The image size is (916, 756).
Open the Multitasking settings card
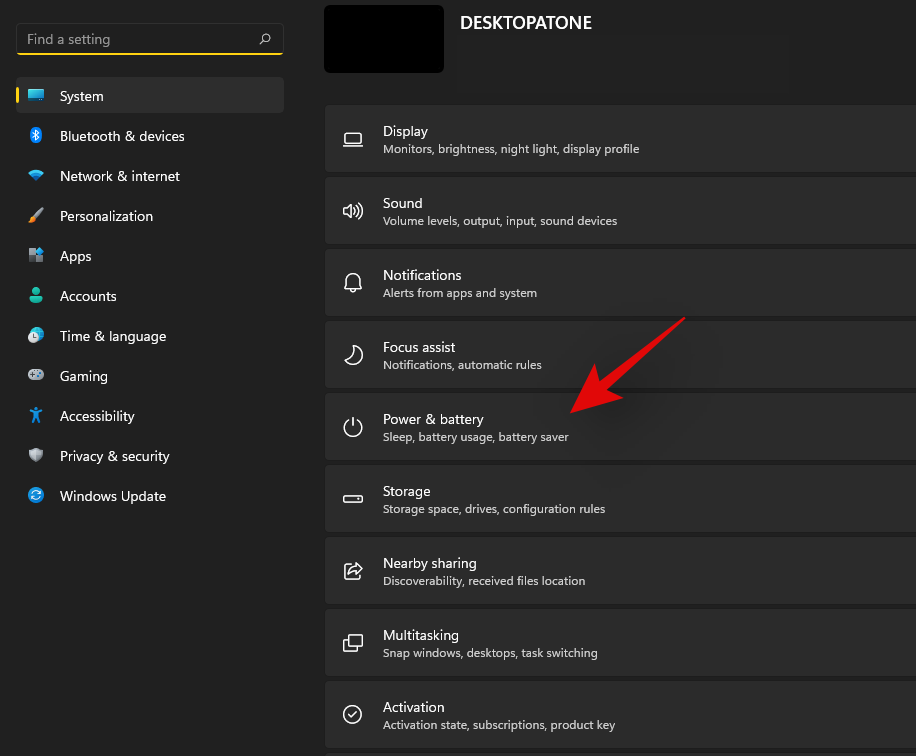tap(620, 643)
